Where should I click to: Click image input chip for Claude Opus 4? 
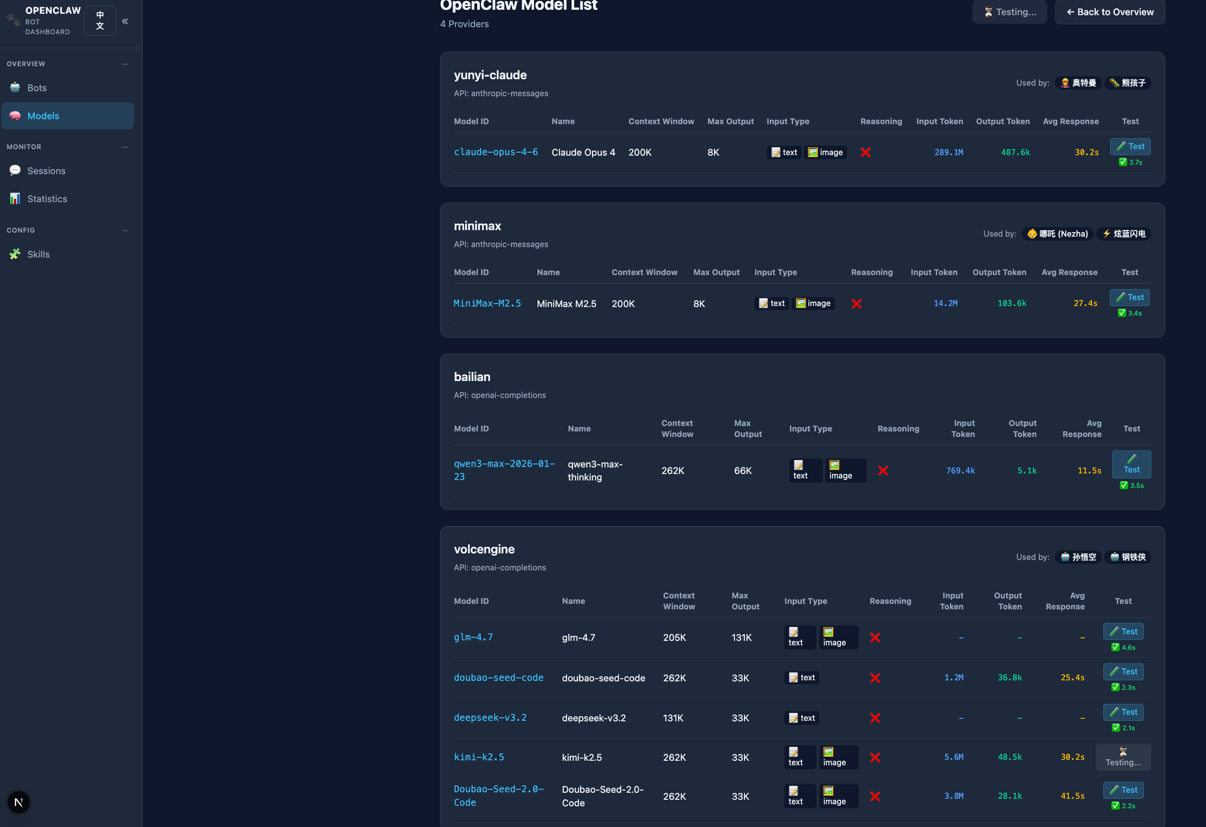(826, 152)
